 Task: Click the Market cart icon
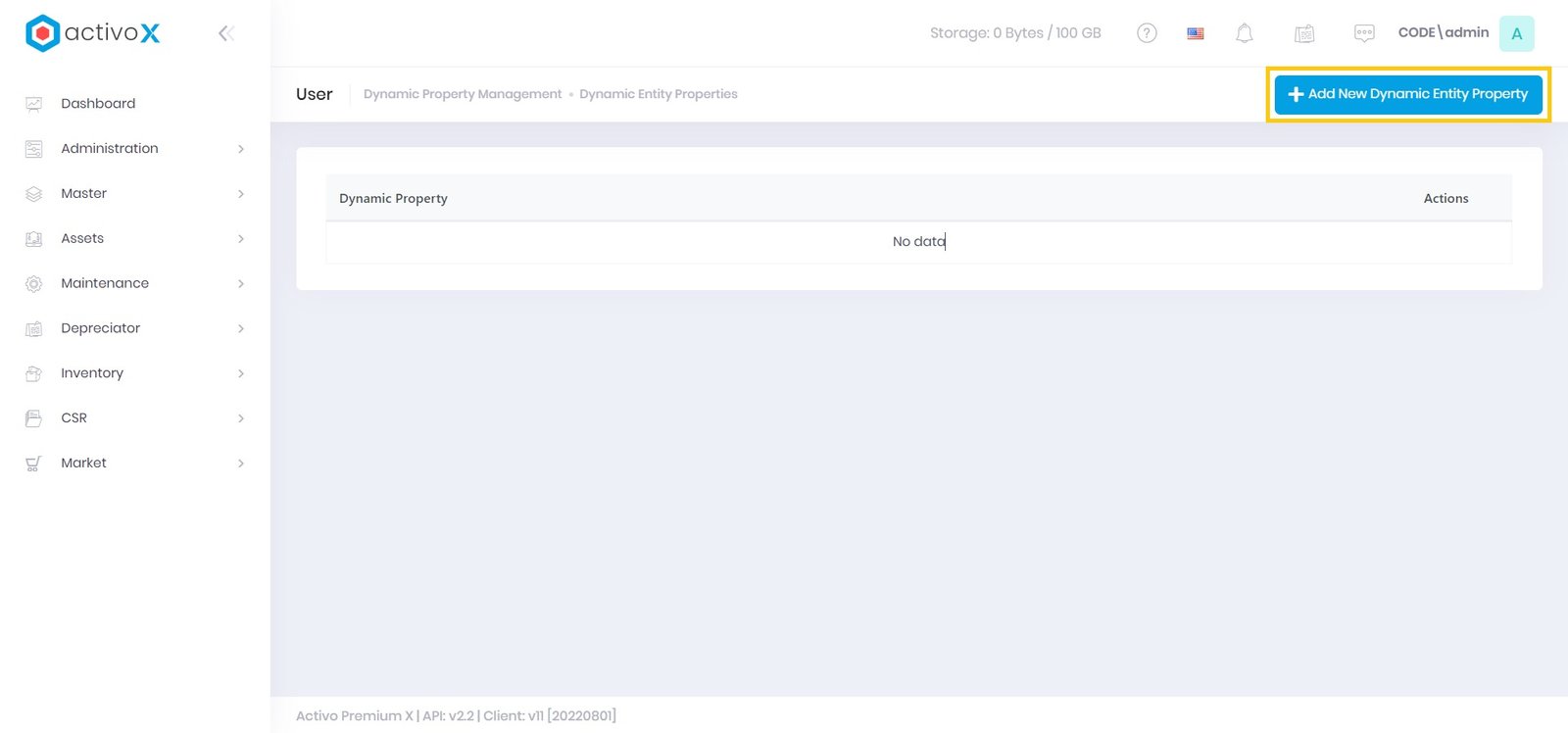[x=33, y=464]
